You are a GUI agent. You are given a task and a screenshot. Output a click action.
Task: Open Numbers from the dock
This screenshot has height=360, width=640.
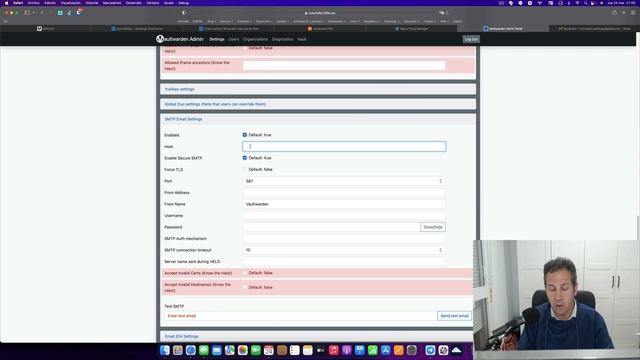tap(373, 350)
